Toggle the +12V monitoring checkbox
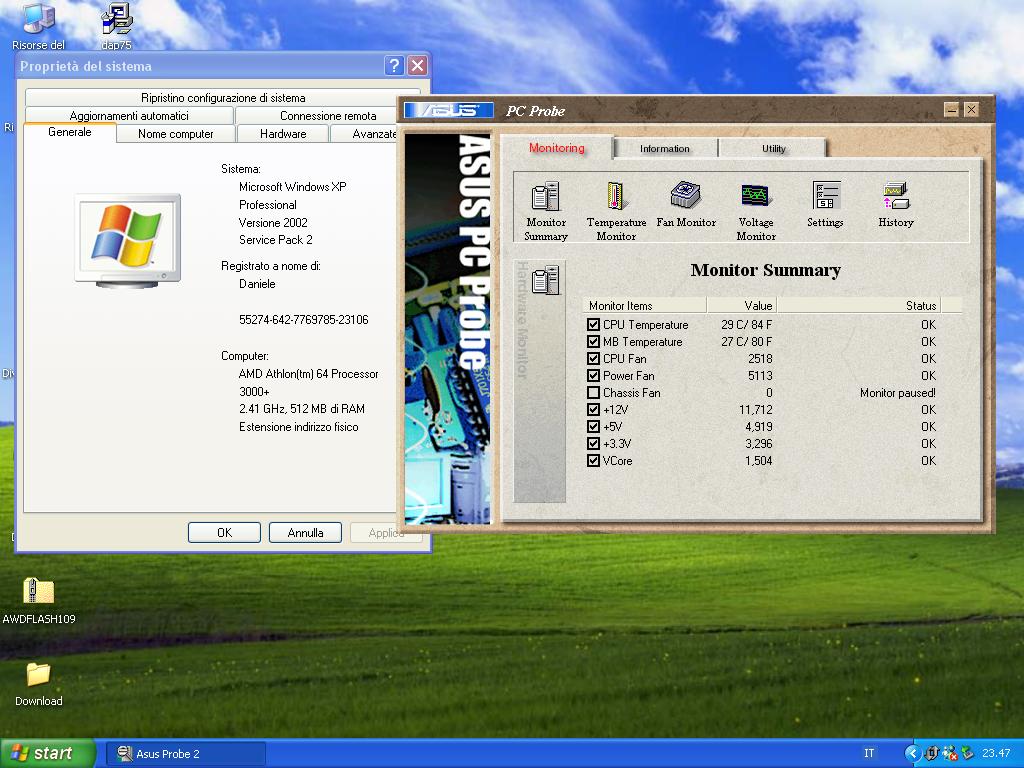This screenshot has width=1024, height=768. [x=593, y=409]
